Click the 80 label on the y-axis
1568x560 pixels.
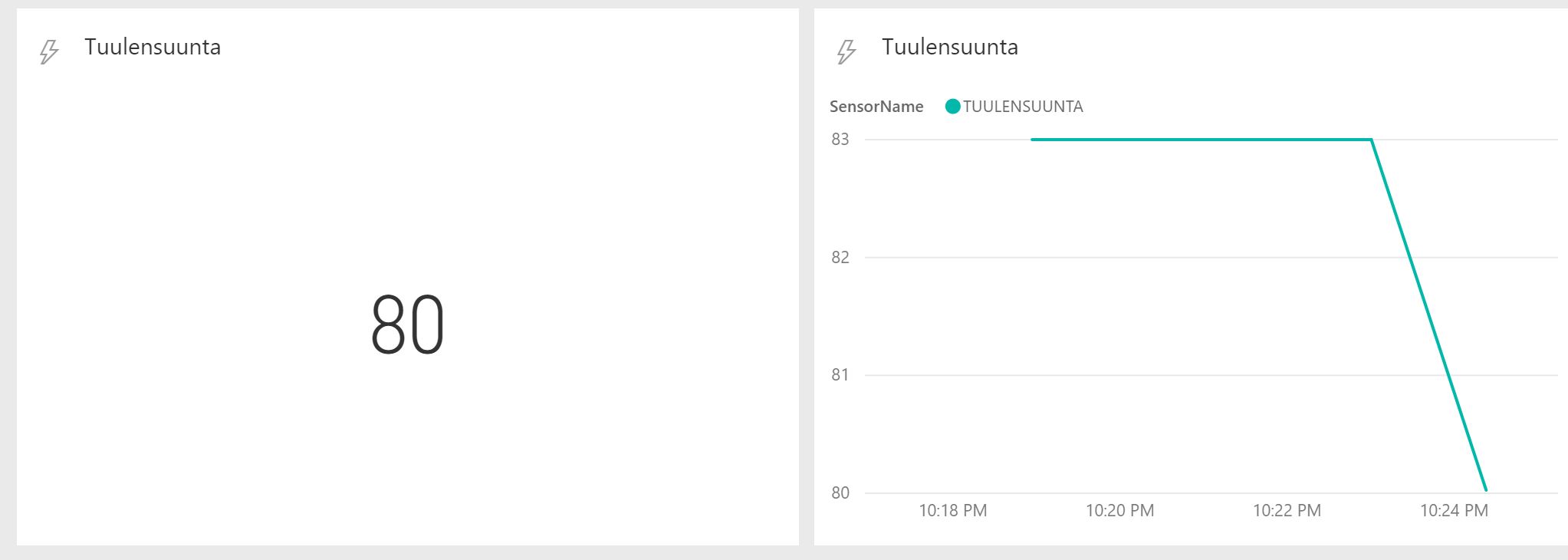coord(840,493)
